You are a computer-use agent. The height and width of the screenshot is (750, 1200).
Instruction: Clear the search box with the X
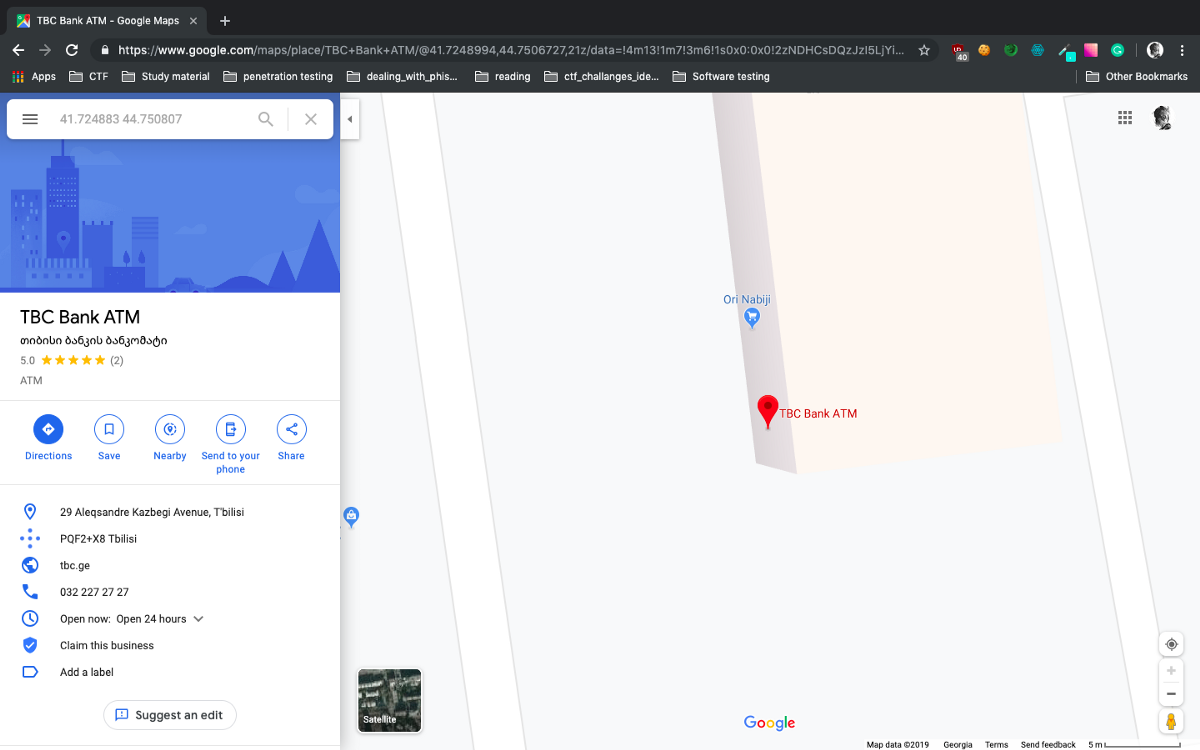point(311,119)
